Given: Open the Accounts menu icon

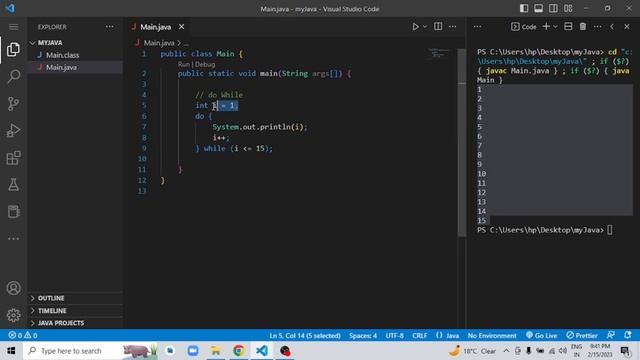Looking at the screenshot, I should point(13,288).
